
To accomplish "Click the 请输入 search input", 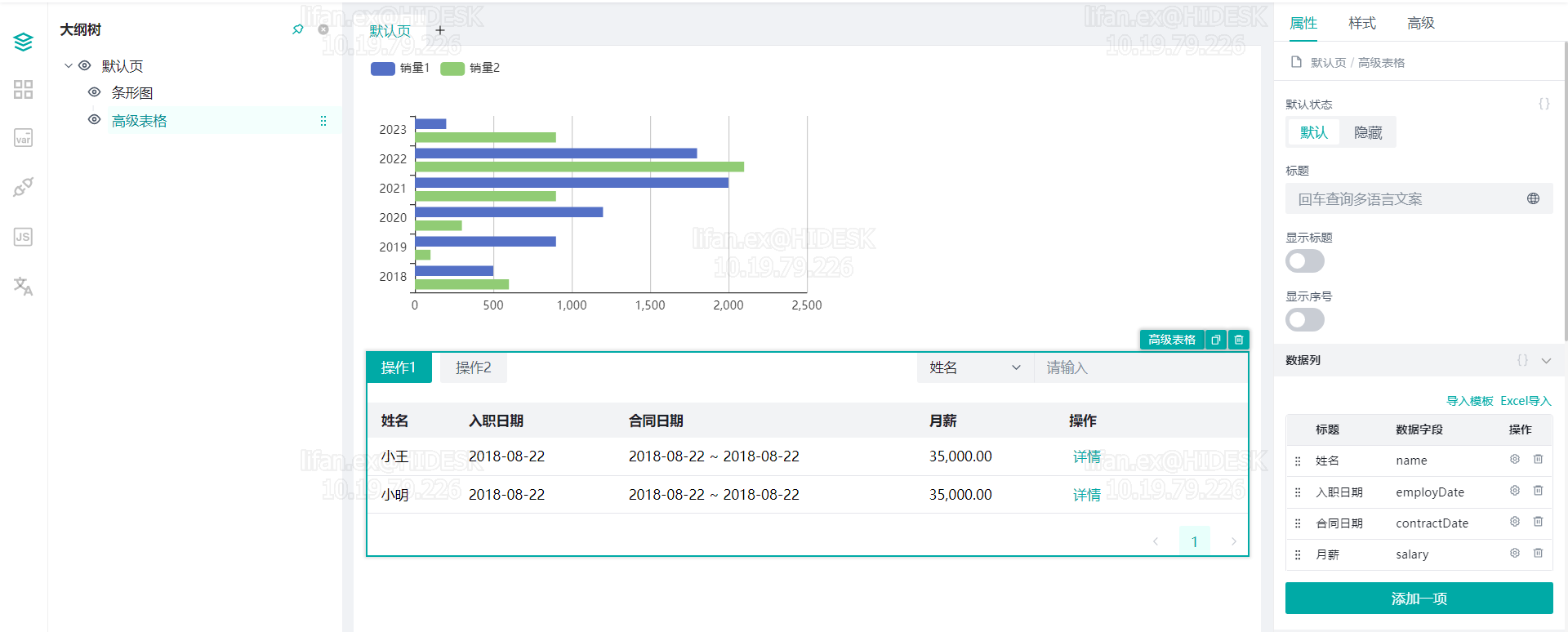I will [x=1141, y=367].
